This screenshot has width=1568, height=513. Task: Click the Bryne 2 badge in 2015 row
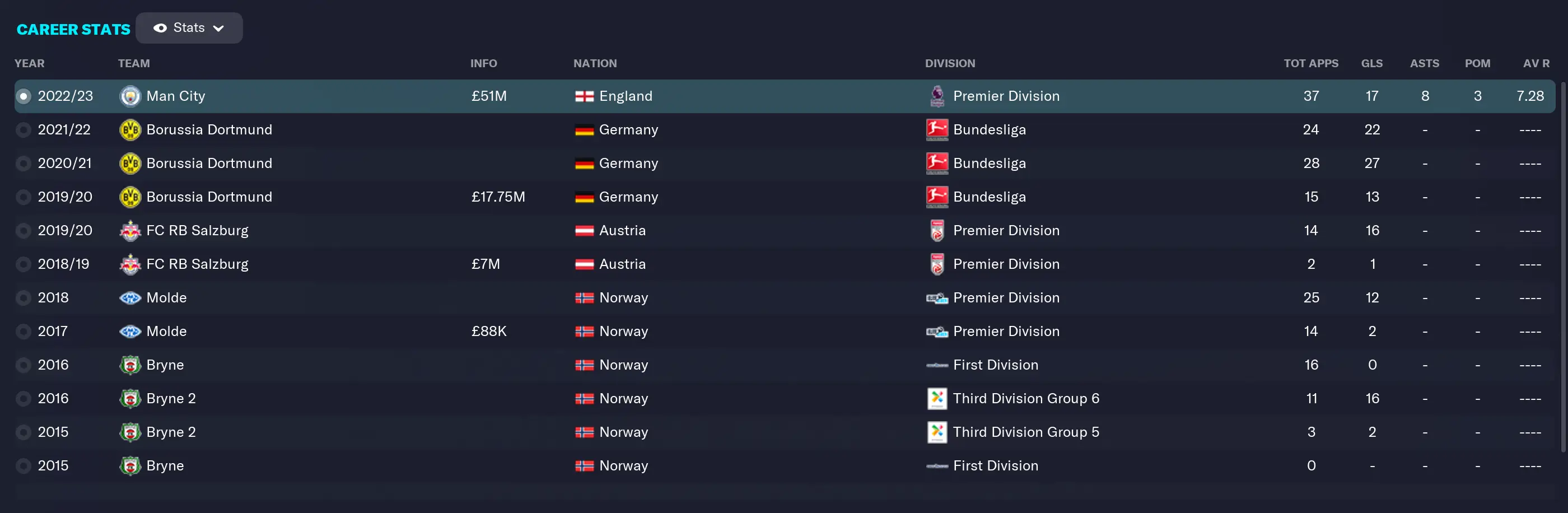coord(130,432)
